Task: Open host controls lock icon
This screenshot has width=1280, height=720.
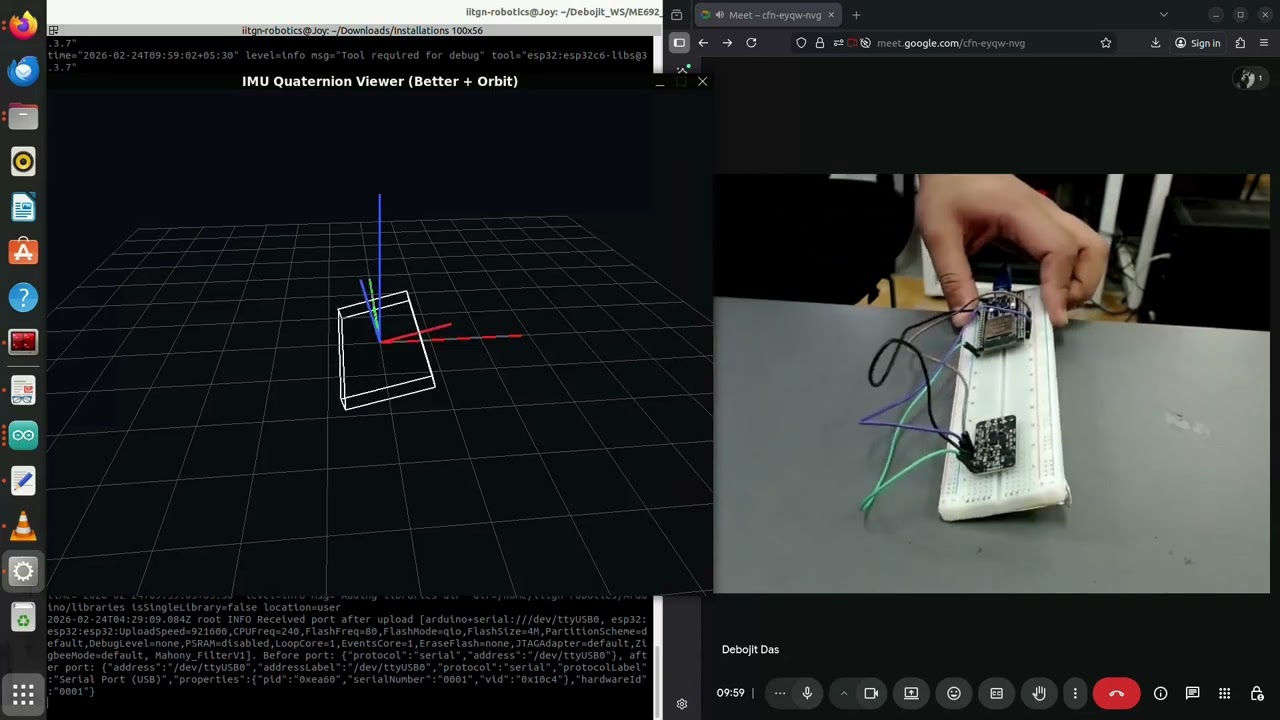Action: coord(1257,693)
